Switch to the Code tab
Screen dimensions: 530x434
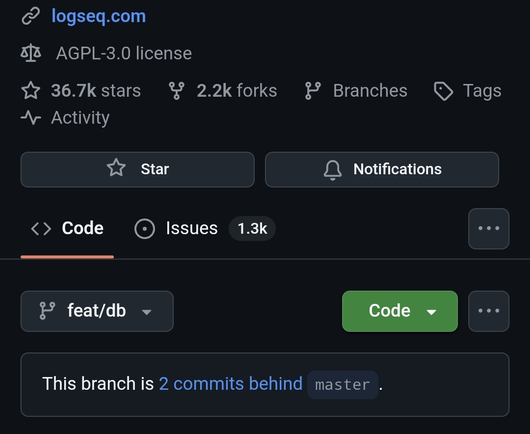coord(67,228)
